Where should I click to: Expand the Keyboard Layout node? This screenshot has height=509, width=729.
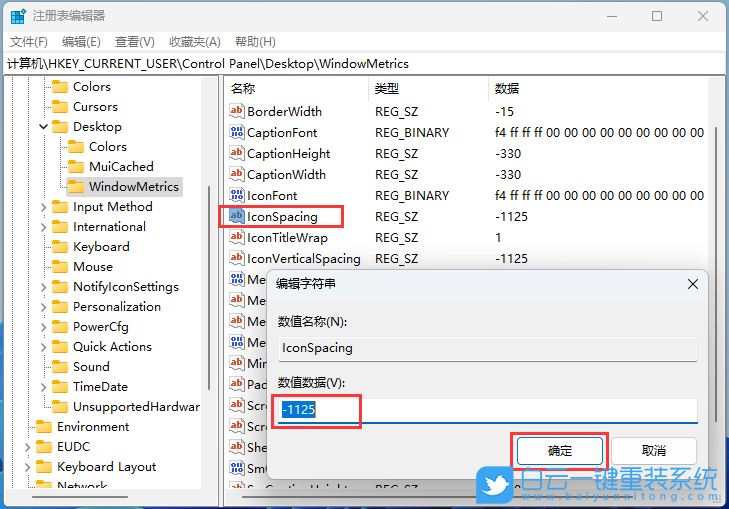27,467
